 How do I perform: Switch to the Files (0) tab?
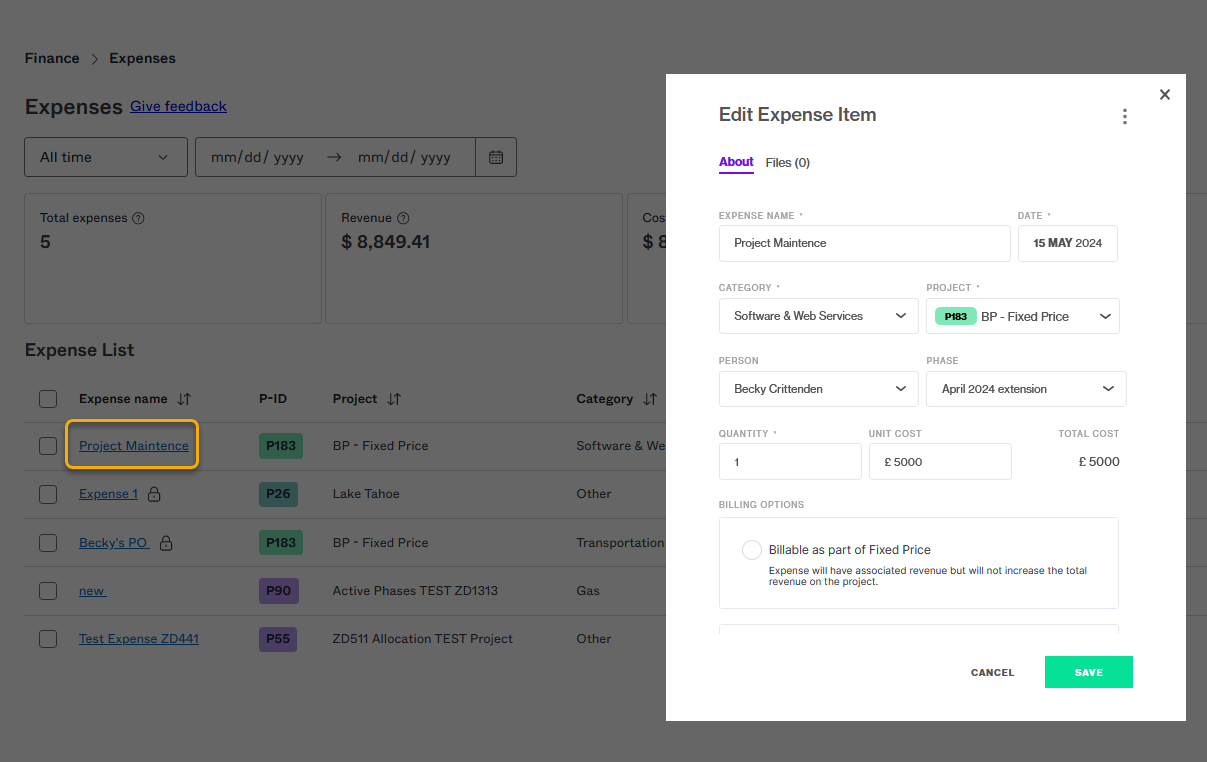pos(788,162)
